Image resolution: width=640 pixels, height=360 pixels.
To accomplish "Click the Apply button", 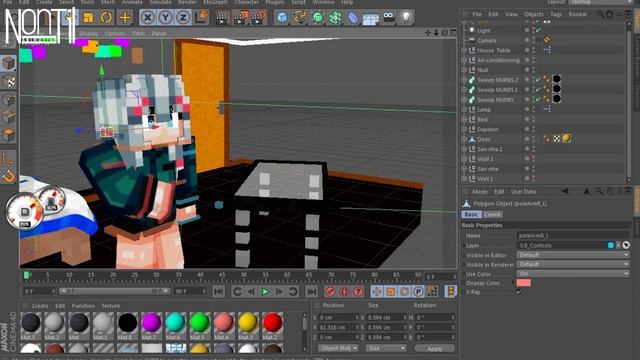I will [x=435, y=349].
